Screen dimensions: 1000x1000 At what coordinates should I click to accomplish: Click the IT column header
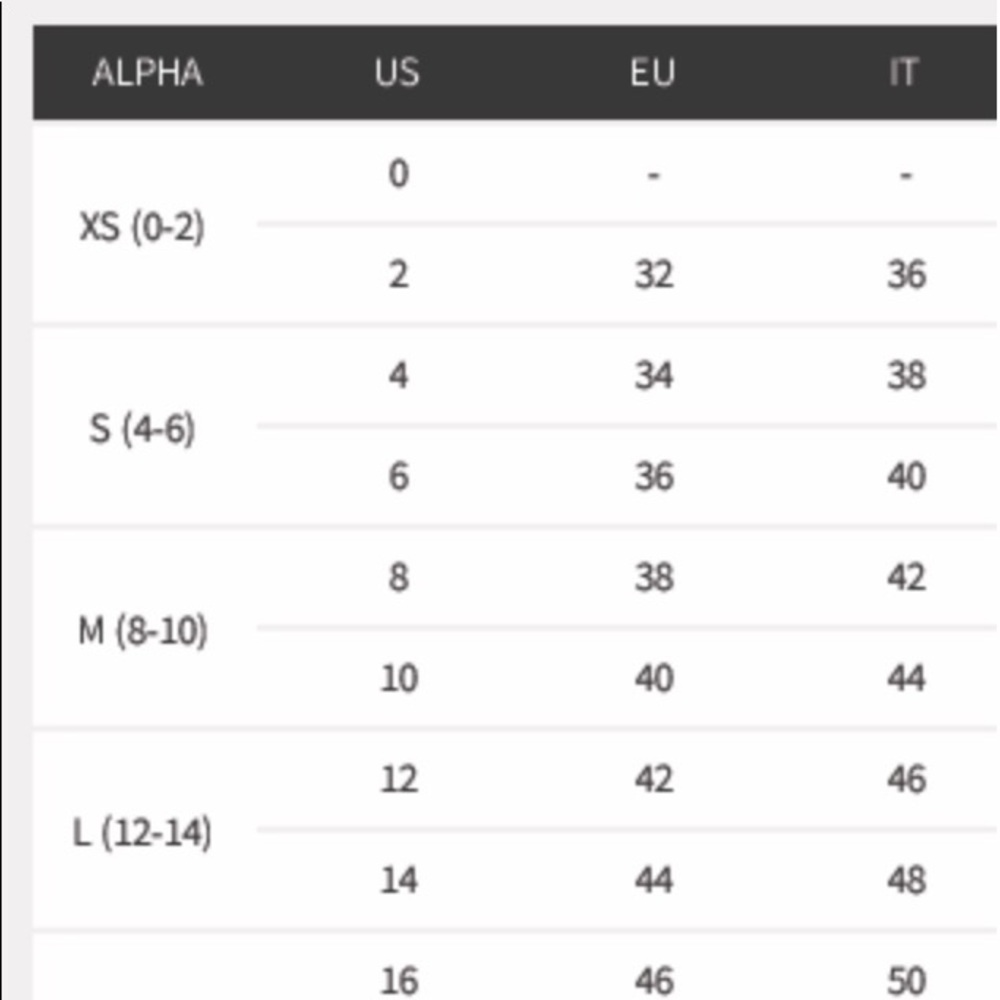click(x=903, y=73)
